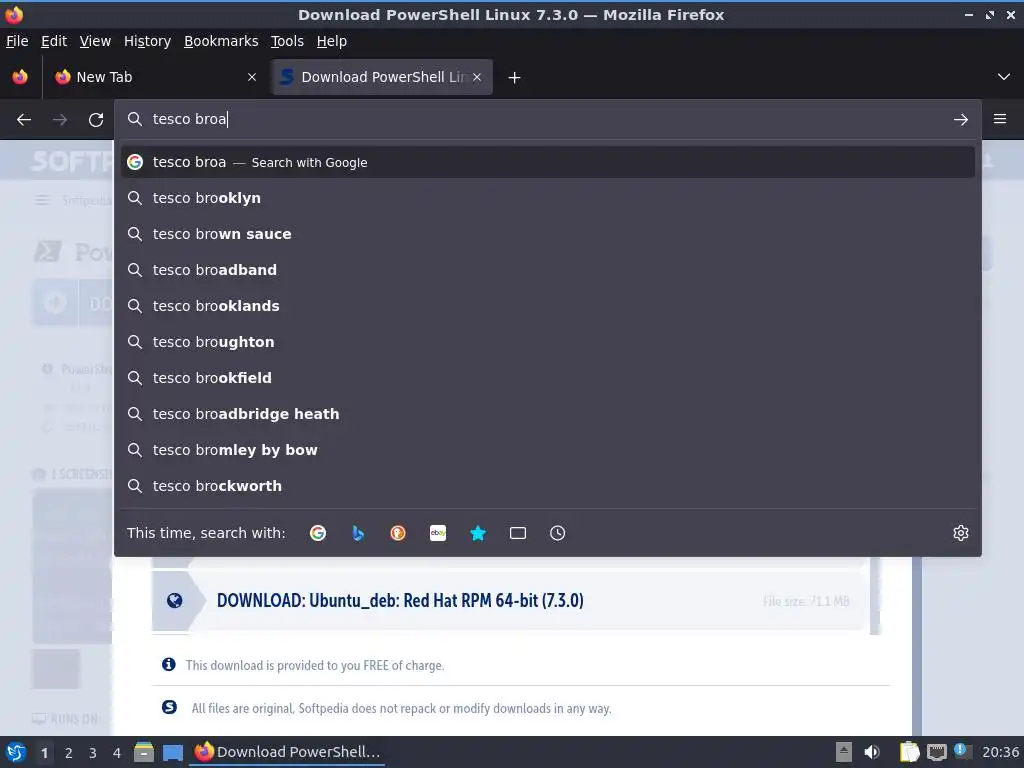This screenshot has width=1024, height=768.
Task: Click the info icon beside FREE notice
Action: (168, 664)
